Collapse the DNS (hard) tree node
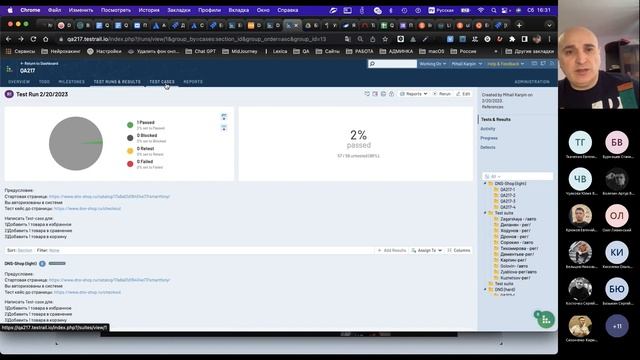Image resolution: width=640 pixels, height=360 pixels. (485, 289)
